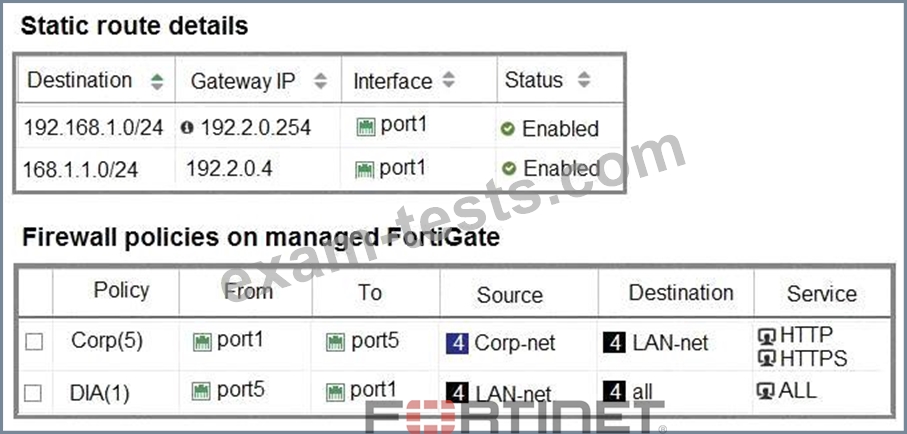Check the DIA(1) policy checkbox
The image size is (907, 434).
(x=34, y=393)
